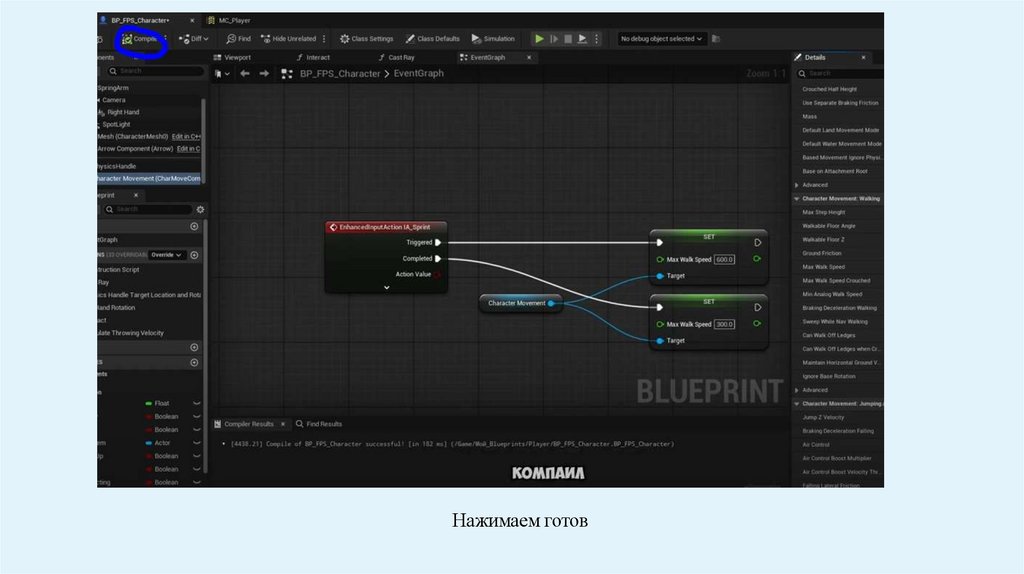Open play options menu dots

tap(596, 39)
